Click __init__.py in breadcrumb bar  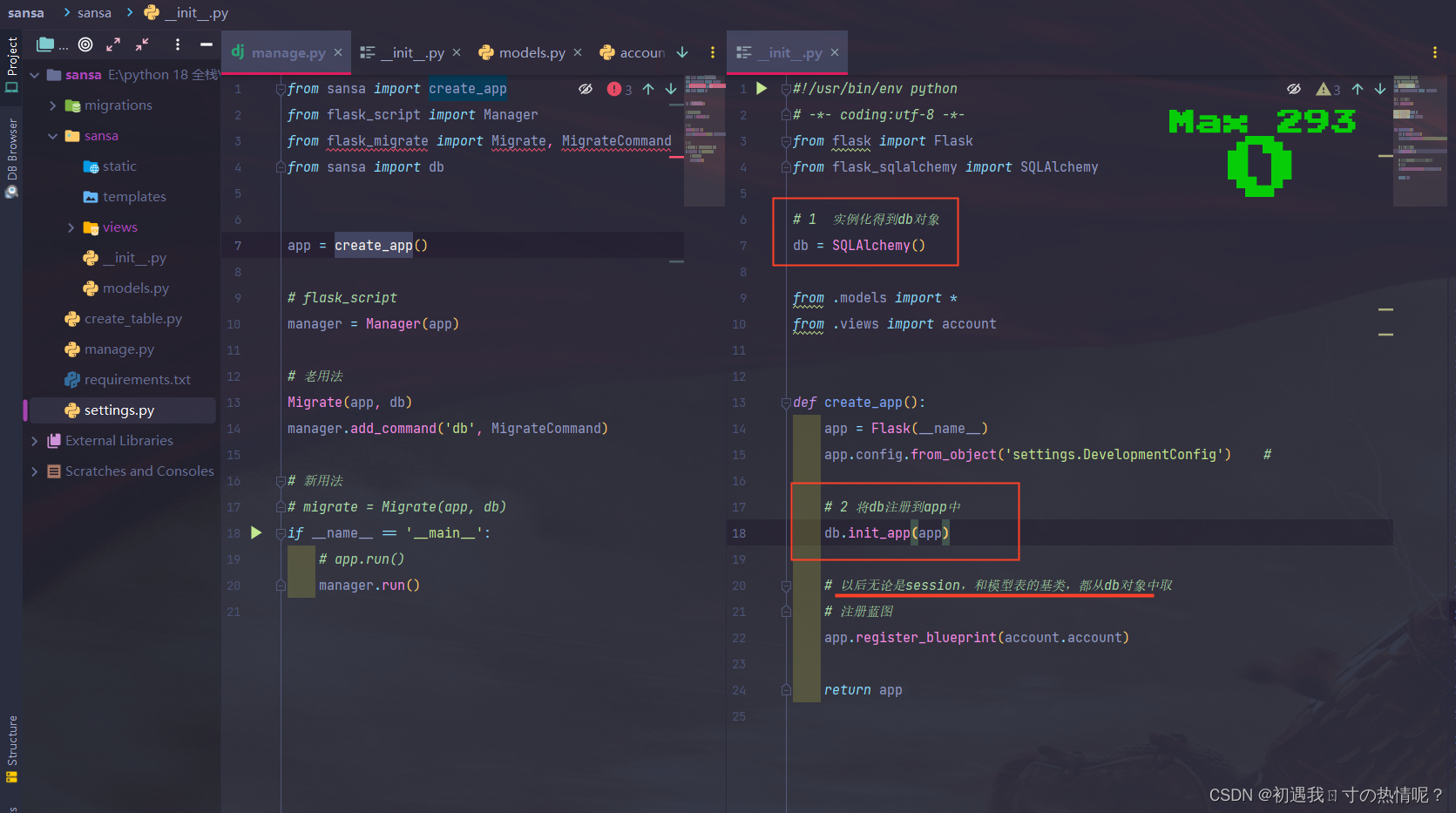[x=187, y=13]
